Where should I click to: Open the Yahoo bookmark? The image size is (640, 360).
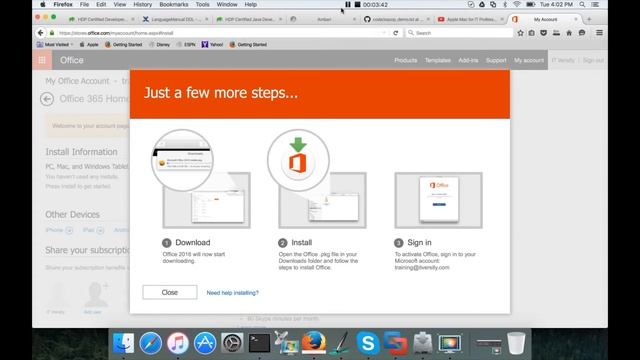pos(212,44)
